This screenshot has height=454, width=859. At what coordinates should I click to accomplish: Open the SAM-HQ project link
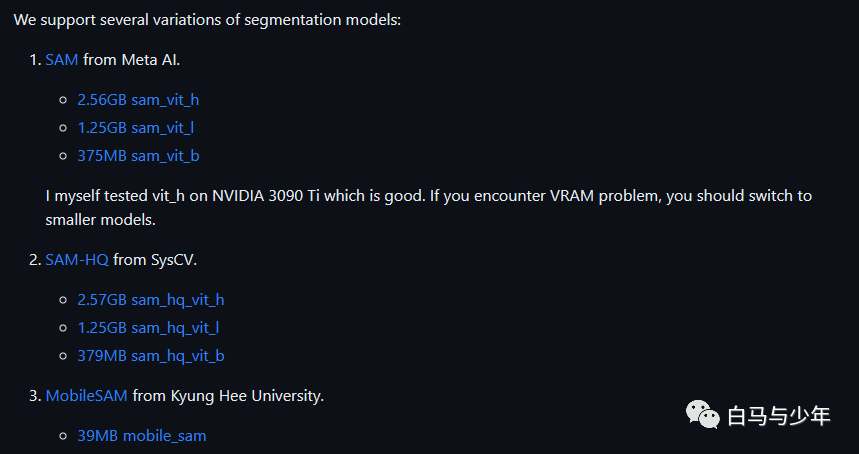[x=77, y=260]
